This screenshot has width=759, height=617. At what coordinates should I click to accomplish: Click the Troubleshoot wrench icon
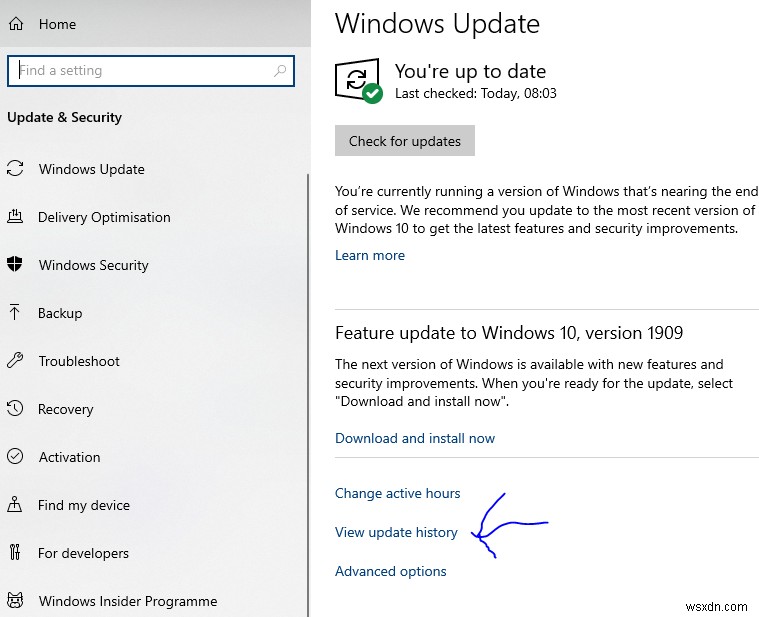coord(15,361)
